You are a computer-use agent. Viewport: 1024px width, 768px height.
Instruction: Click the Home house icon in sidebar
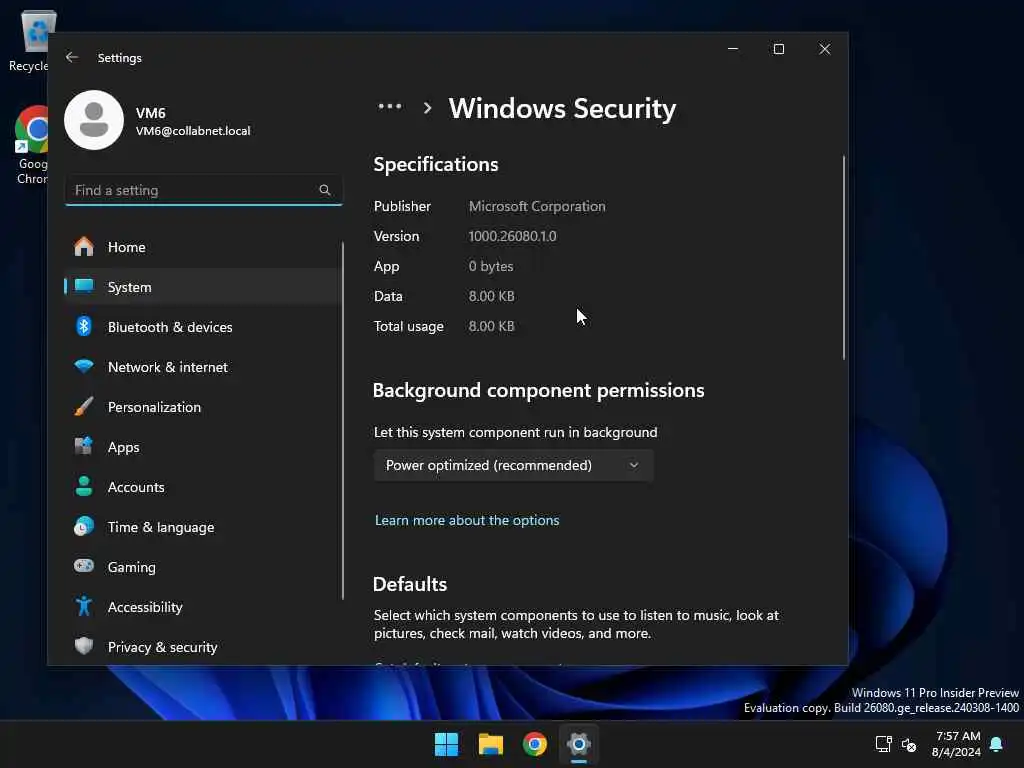click(x=84, y=247)
